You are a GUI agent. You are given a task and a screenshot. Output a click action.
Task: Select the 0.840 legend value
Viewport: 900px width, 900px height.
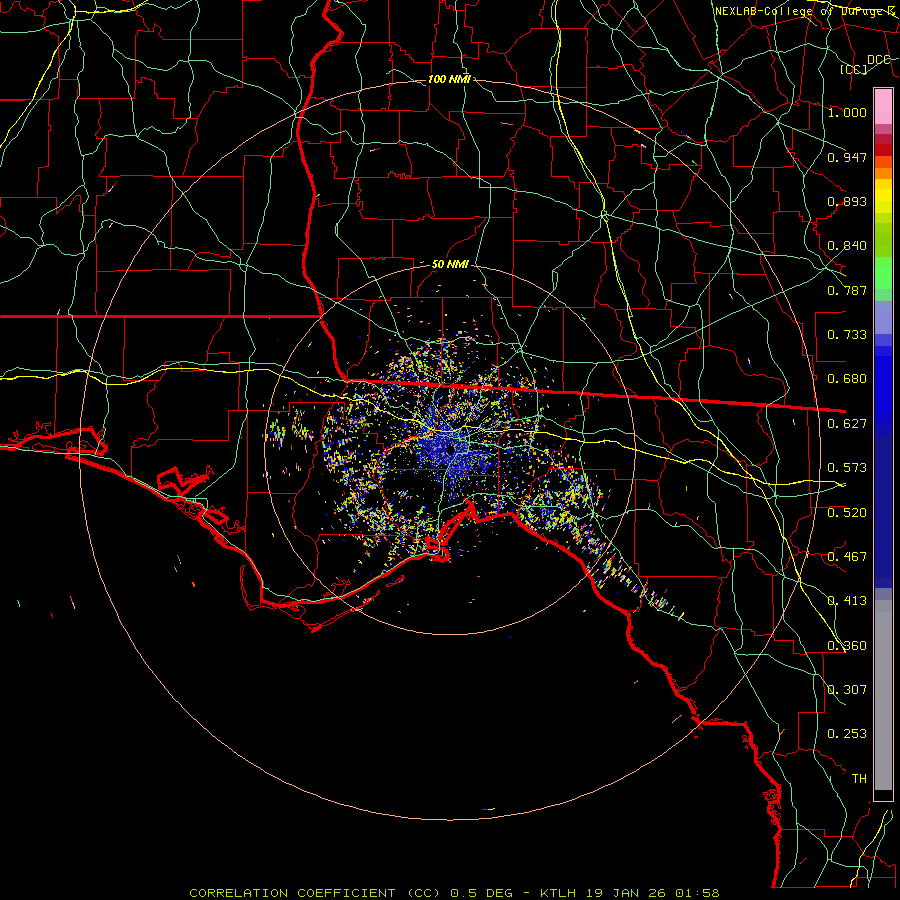[x=847, y=246]
